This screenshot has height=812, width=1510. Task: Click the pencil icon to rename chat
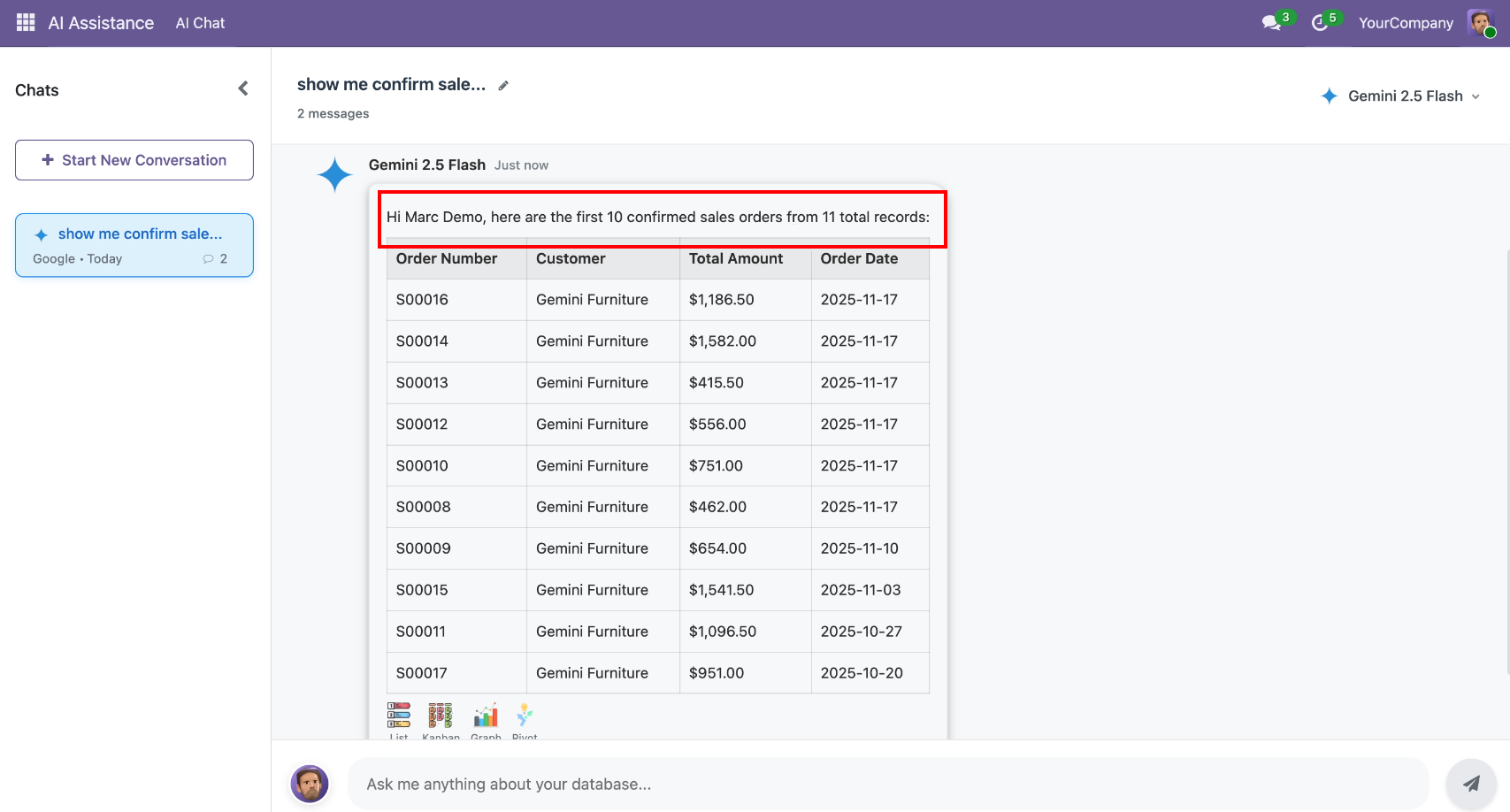click(503, 86)
